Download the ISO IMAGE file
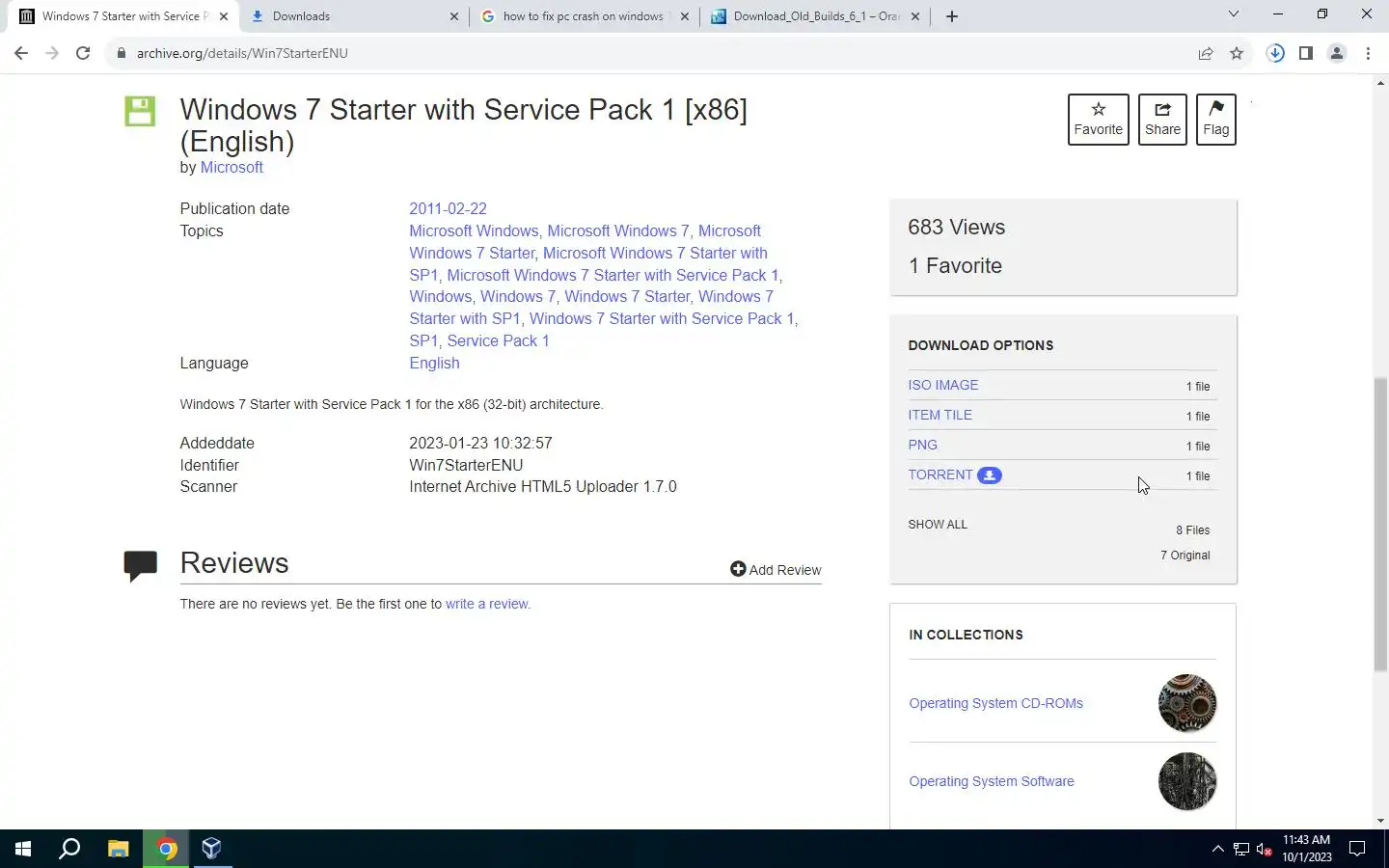 [x=942, y=385]
